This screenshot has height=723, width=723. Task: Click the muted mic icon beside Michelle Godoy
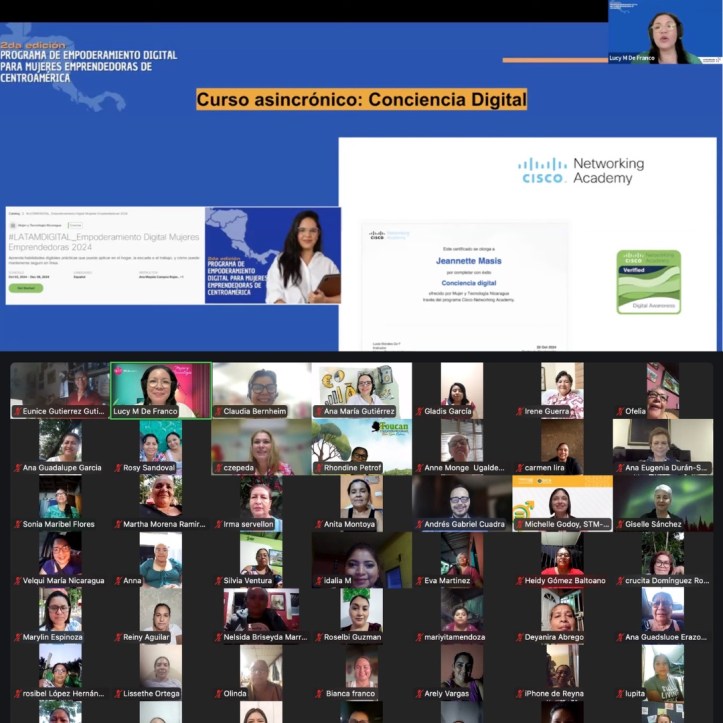(520, 524)
